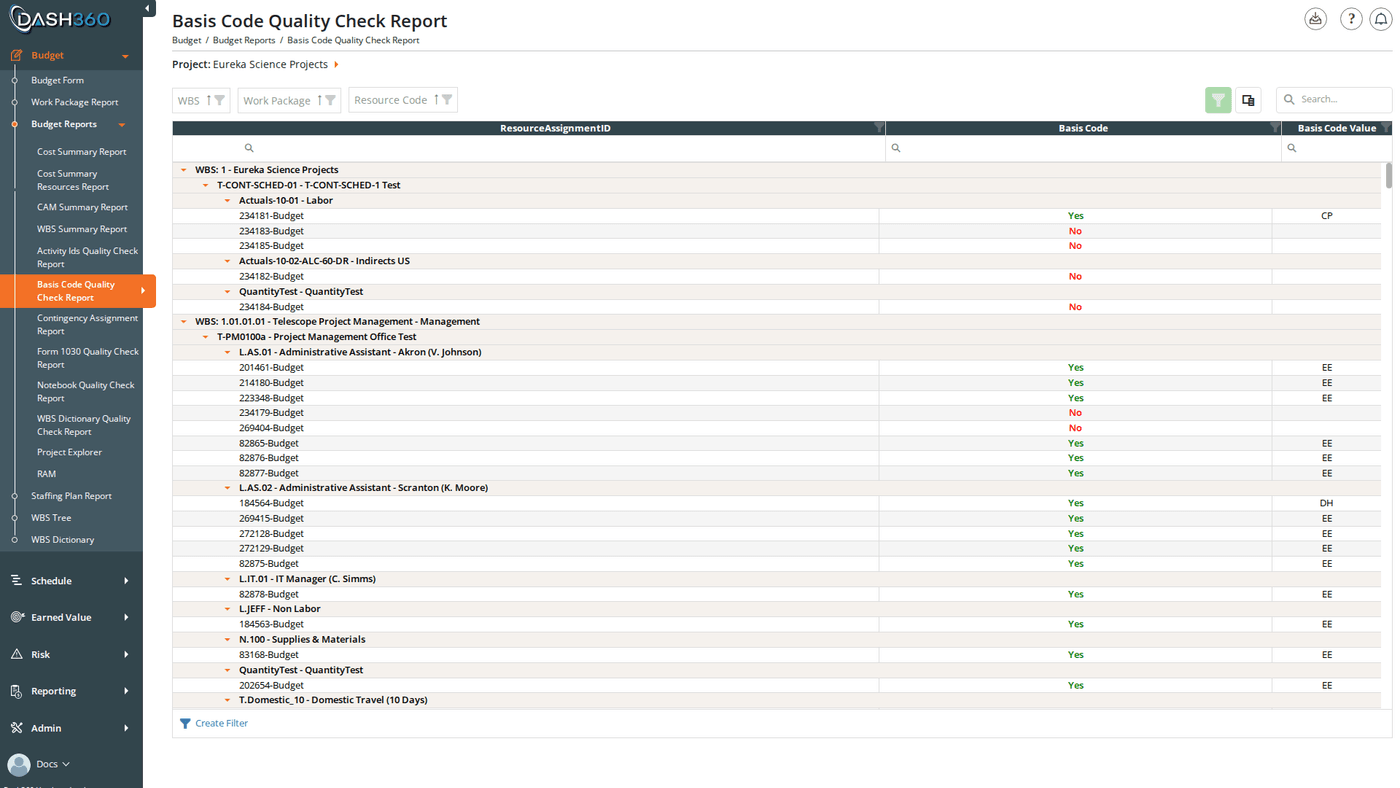Image resolution: width=1400 pixels, height=788 pixels.
Task: Open Project Explorer
Action: tap(69, 452)
